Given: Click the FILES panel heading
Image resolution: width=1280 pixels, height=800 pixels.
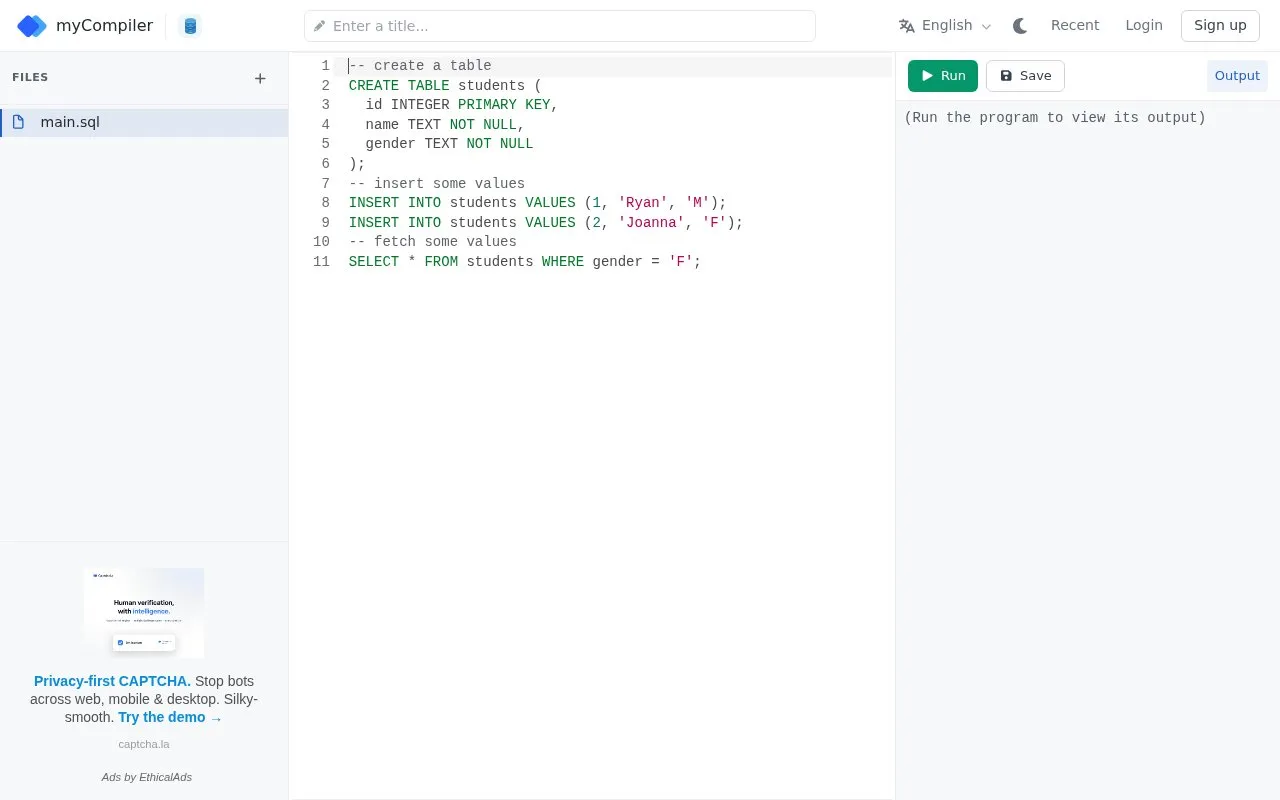Looking at the screenshot, I should (x=30, y=78).
